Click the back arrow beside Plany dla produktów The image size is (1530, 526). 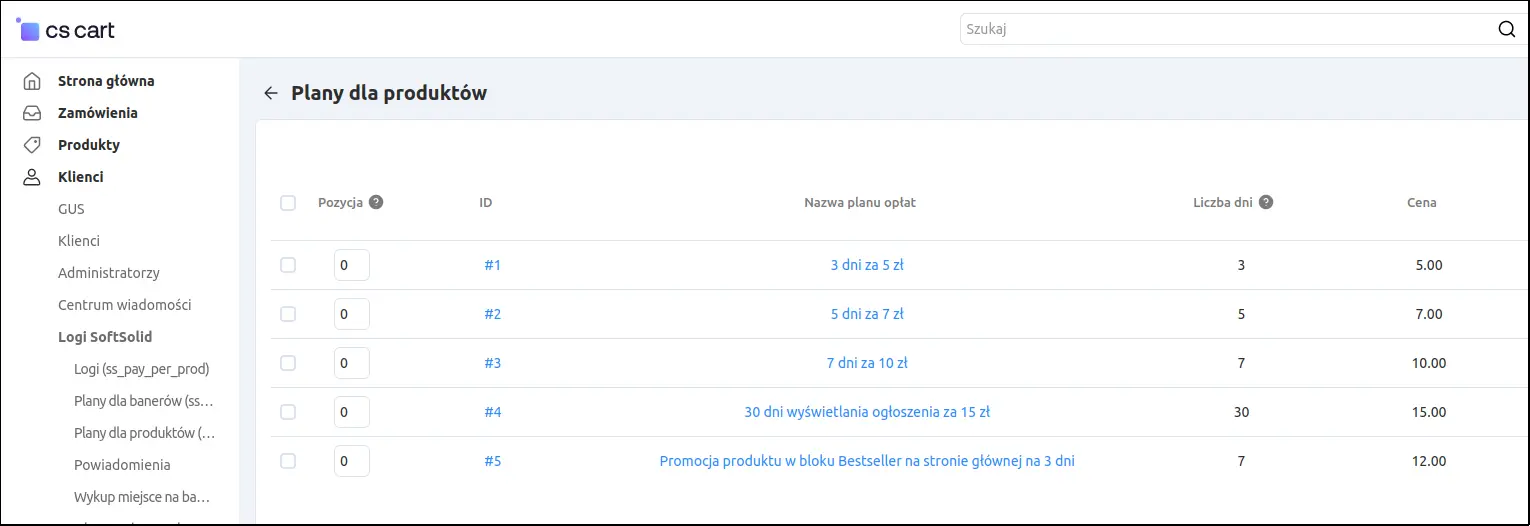270,93
